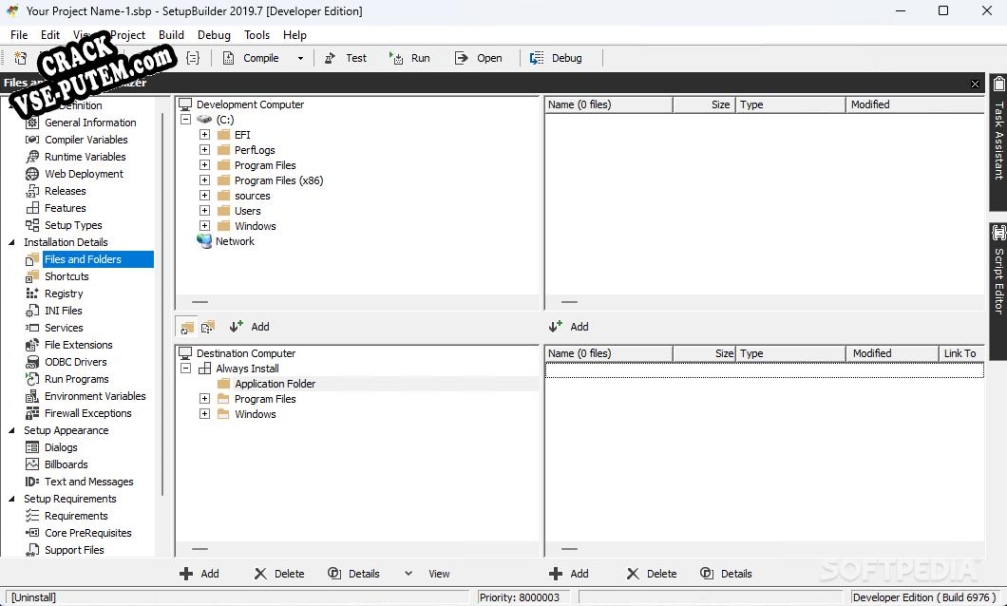Sort destination files by Link To column

(961, 354)
